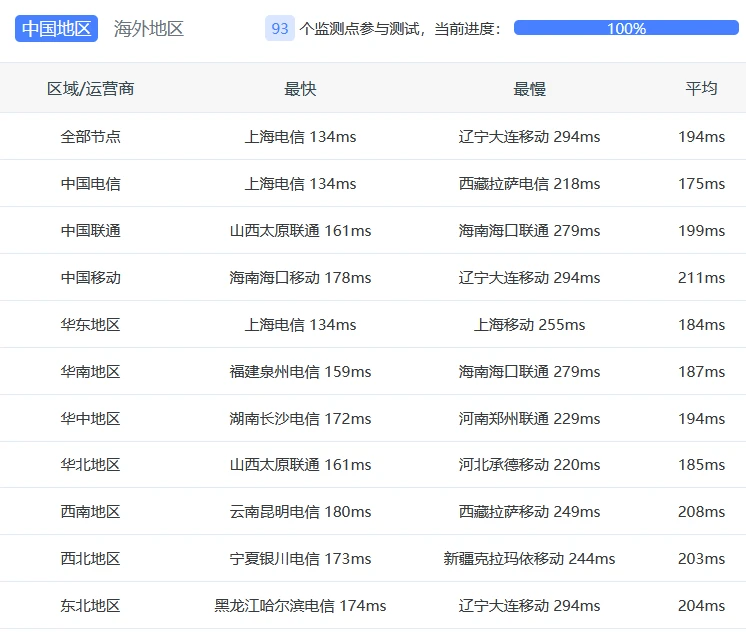Click the 西北地区 average 203ms value
Image resolution: width=746 pixels, height=633 pixels.
pyautogui.click(x=701, y=559)
